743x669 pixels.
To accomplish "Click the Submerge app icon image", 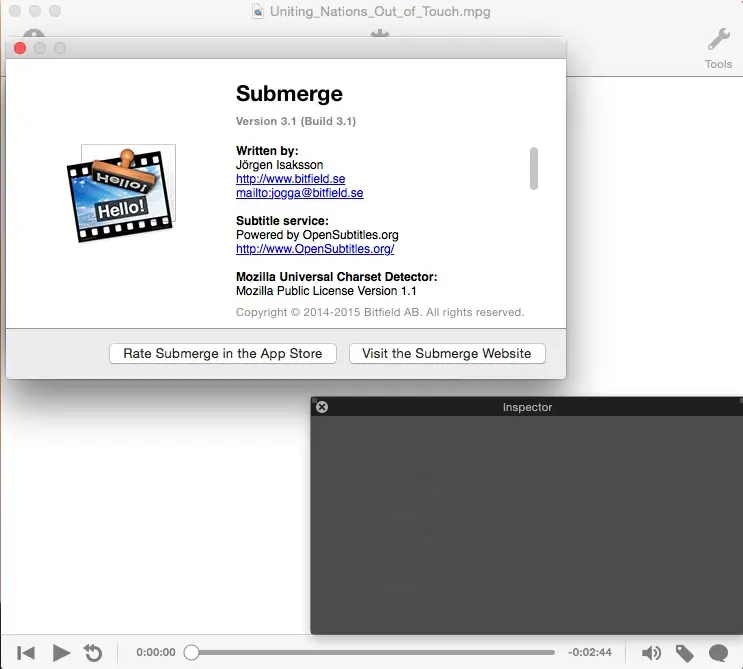I will point(121,194).
